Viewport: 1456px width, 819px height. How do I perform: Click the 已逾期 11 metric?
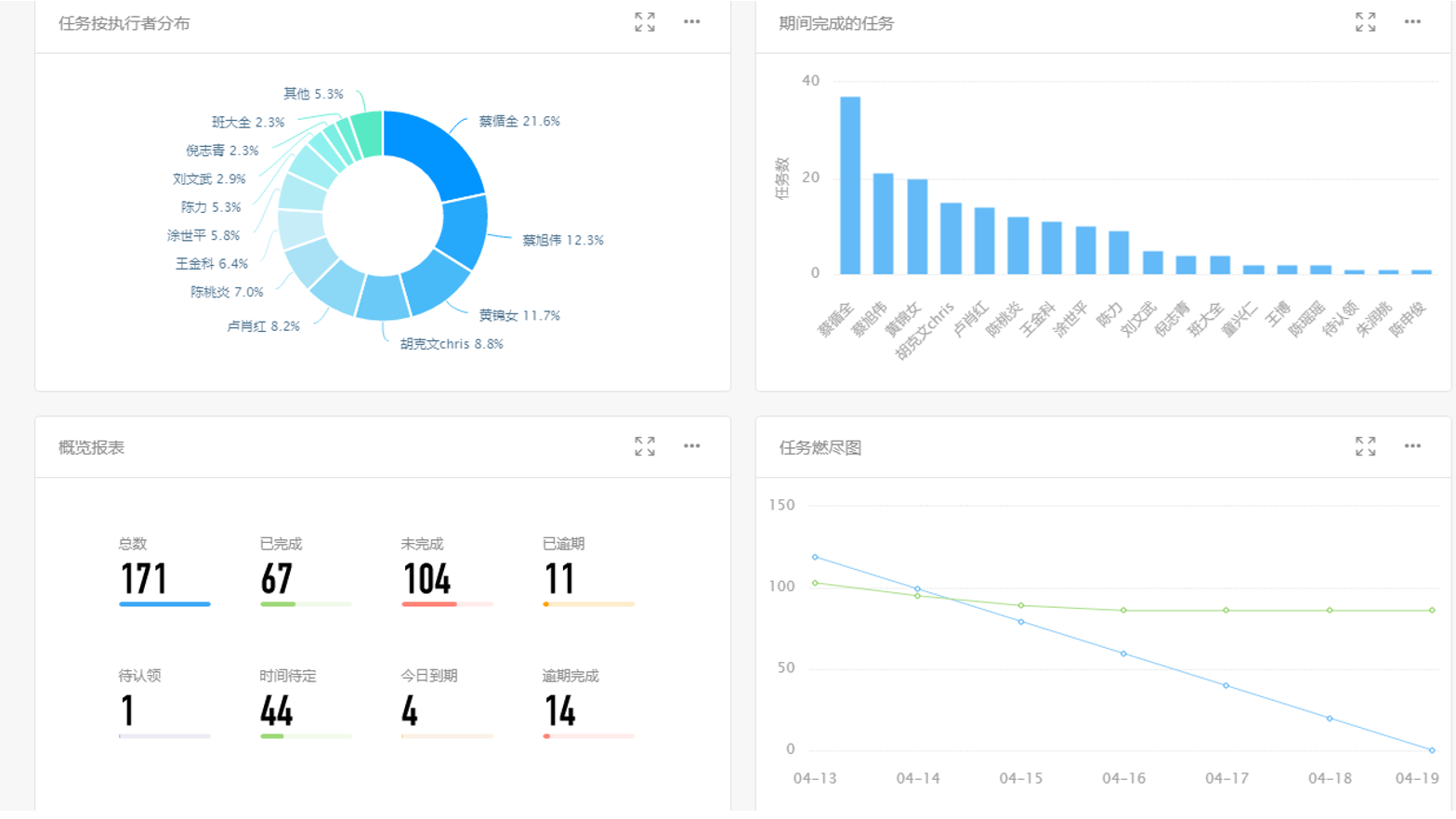tap(559, 578)
